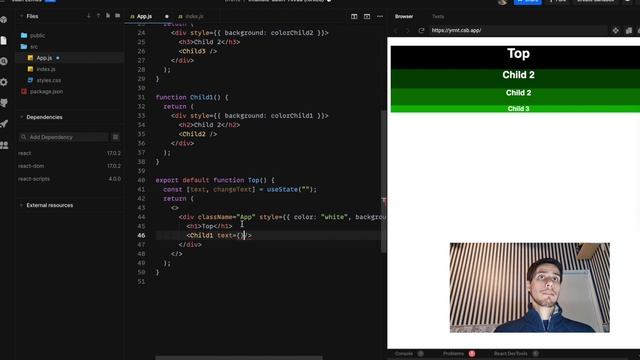
Task: Click the Child 3 bar in preview
Action: click(515, 109)
